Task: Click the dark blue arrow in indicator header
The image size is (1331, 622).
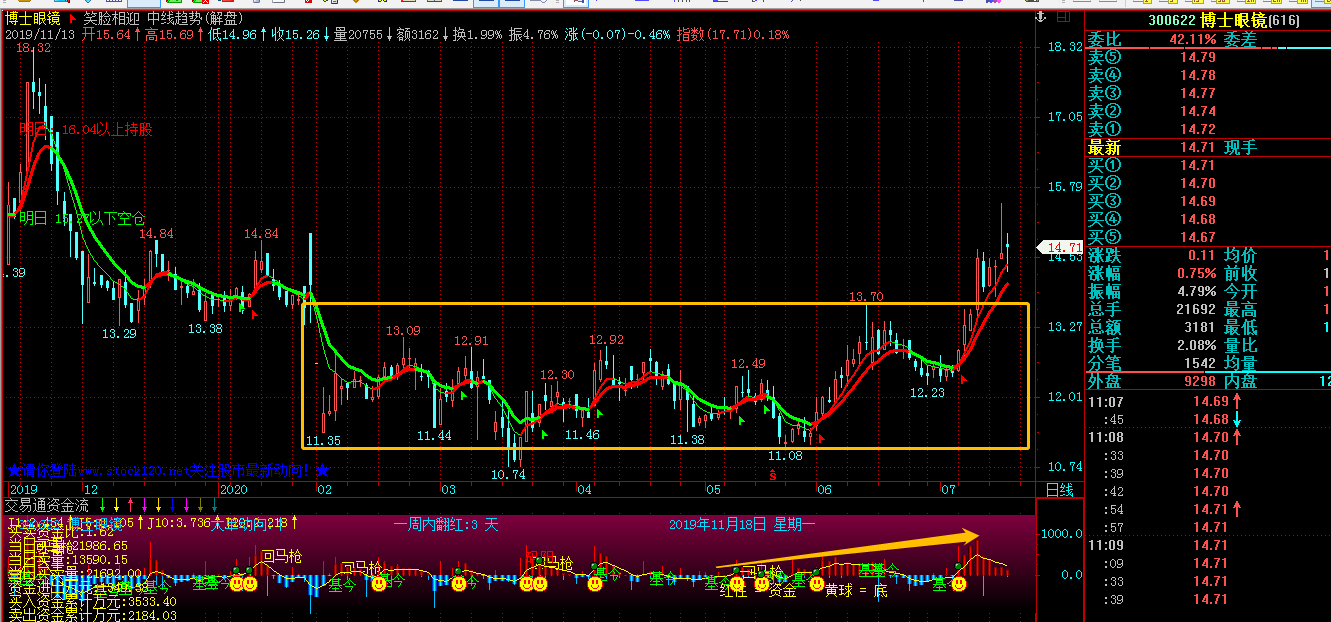Action: [x=172, y=505]
